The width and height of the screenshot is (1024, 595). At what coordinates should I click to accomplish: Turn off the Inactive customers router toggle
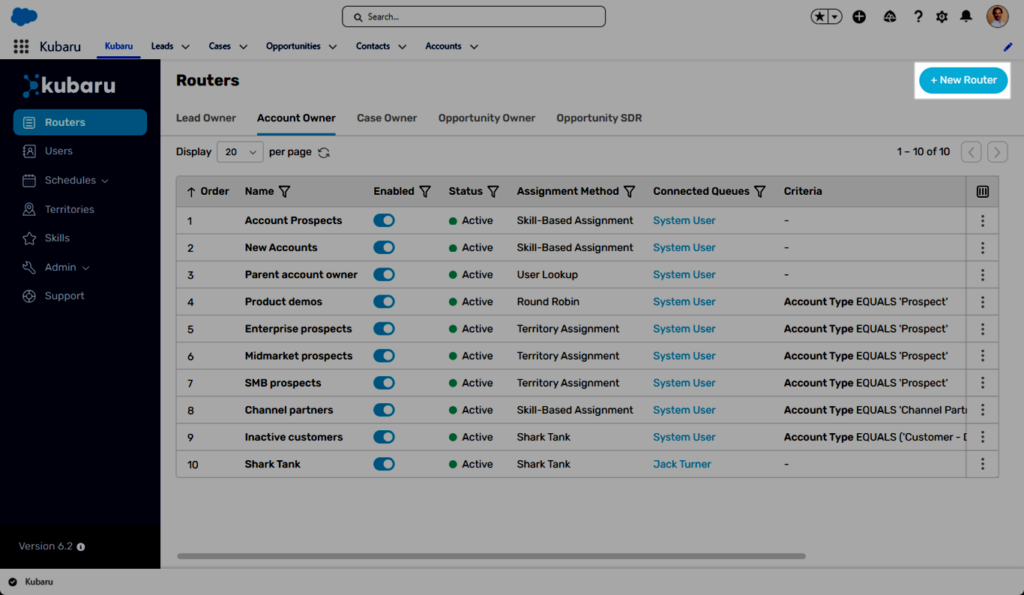click(384, 437)
